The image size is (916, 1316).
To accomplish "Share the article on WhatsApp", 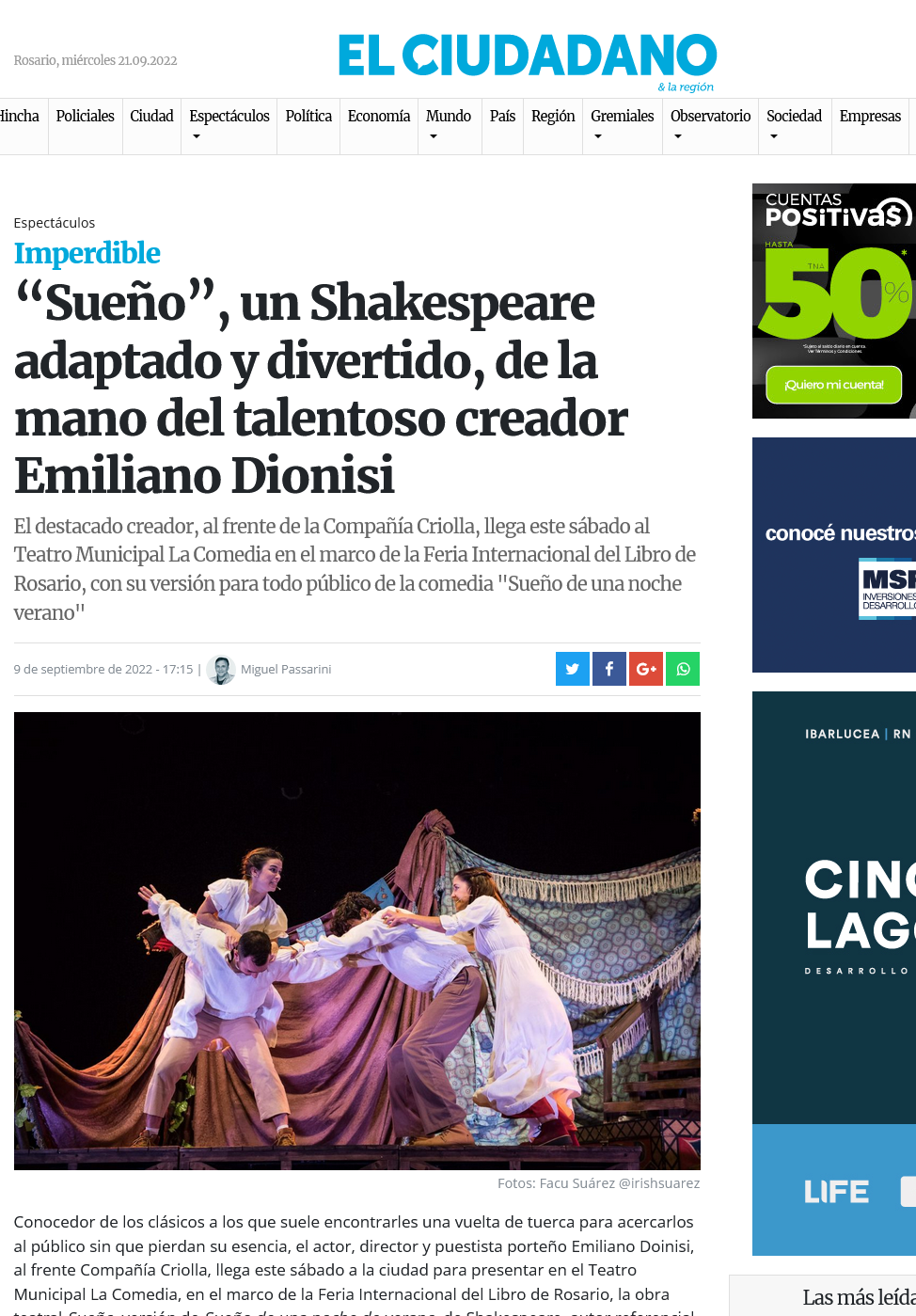I will tap(683, 669).
